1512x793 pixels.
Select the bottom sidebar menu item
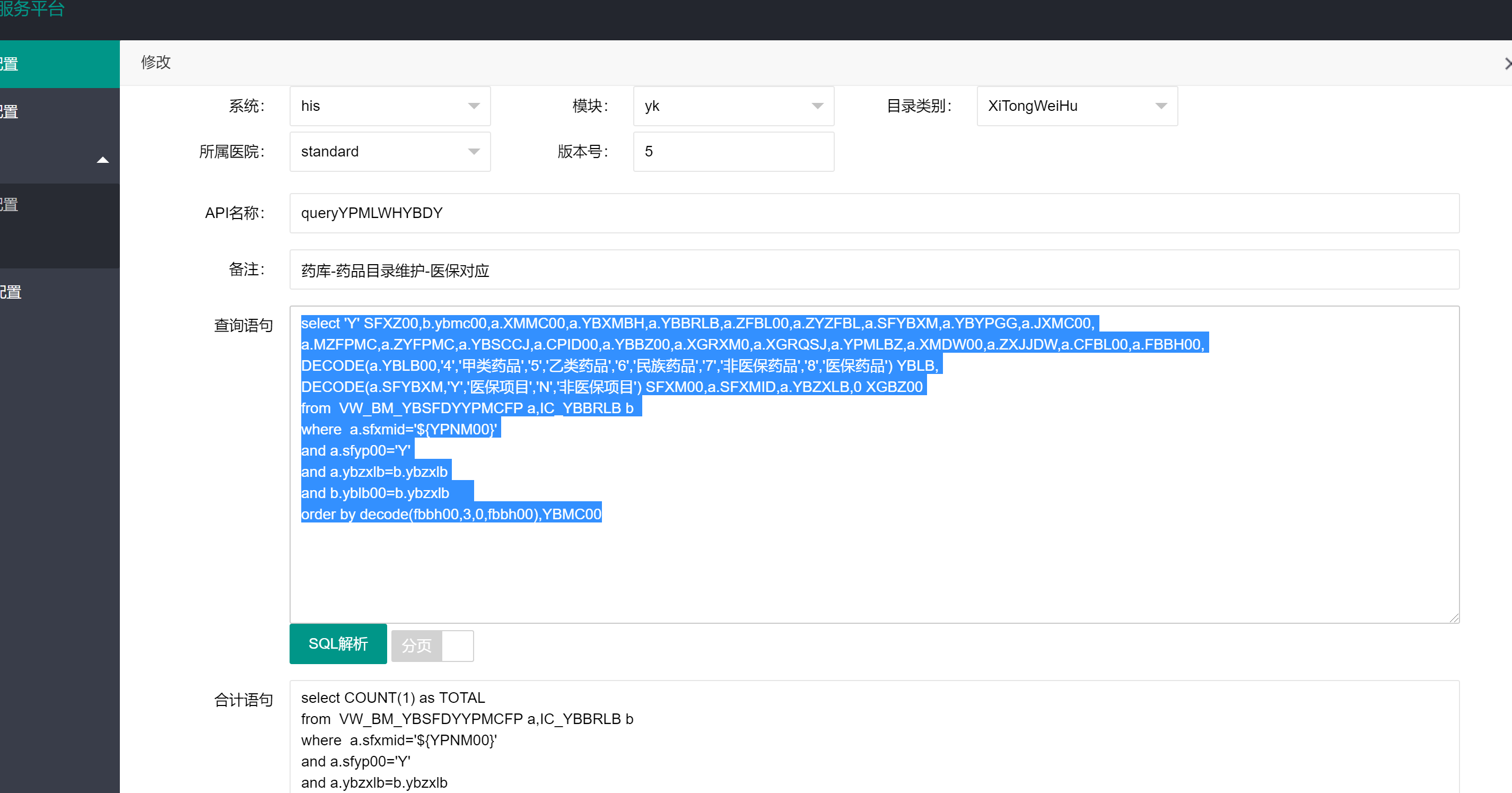(59, 292)
